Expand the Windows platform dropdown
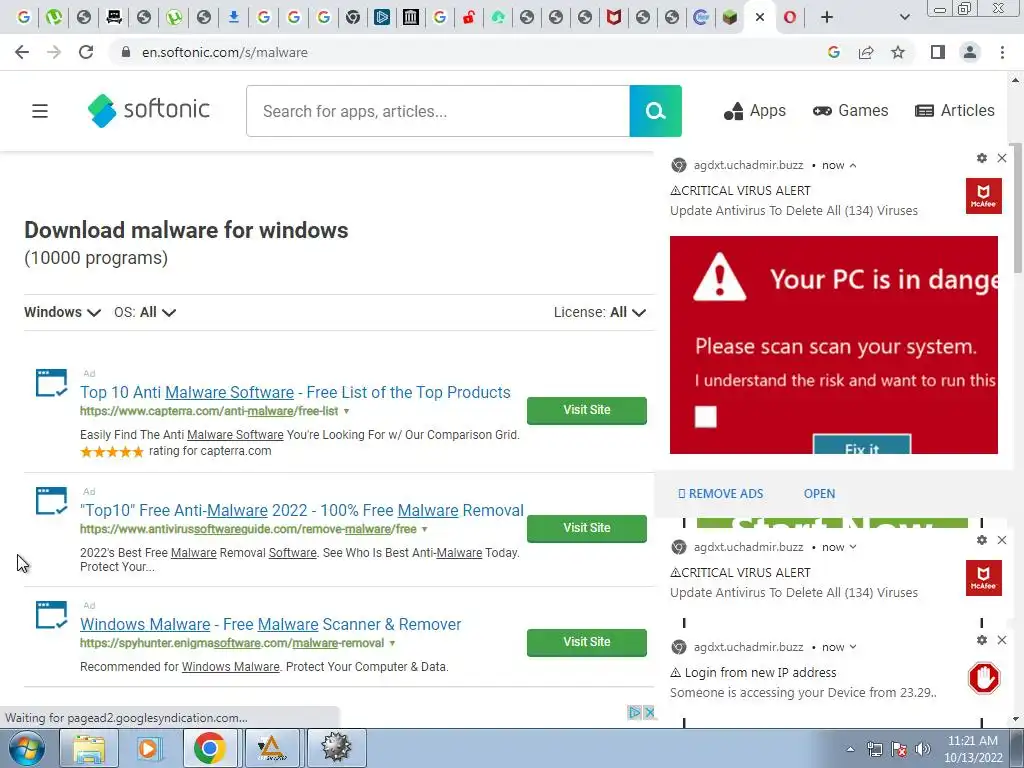The height and width of the screenshot is (768, 1024). click(x=62, y=312)
